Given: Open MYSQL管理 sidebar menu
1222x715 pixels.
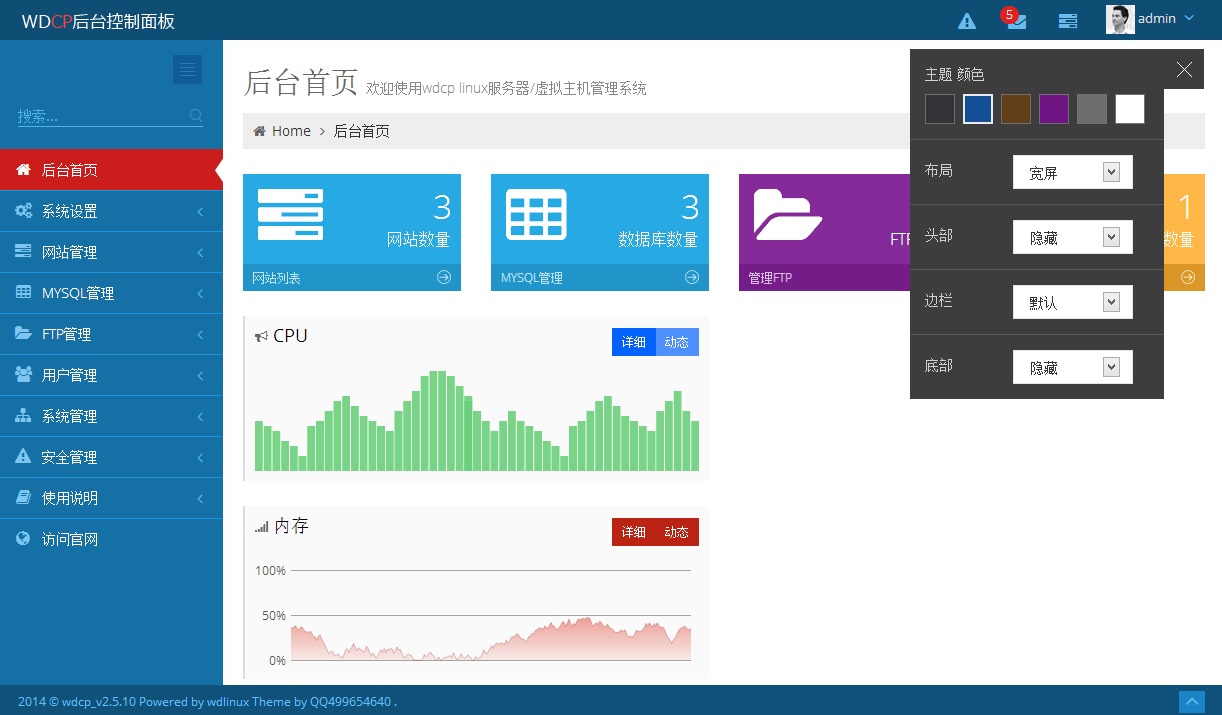Looking at the screenshot, I should click(x=111, y=293).
